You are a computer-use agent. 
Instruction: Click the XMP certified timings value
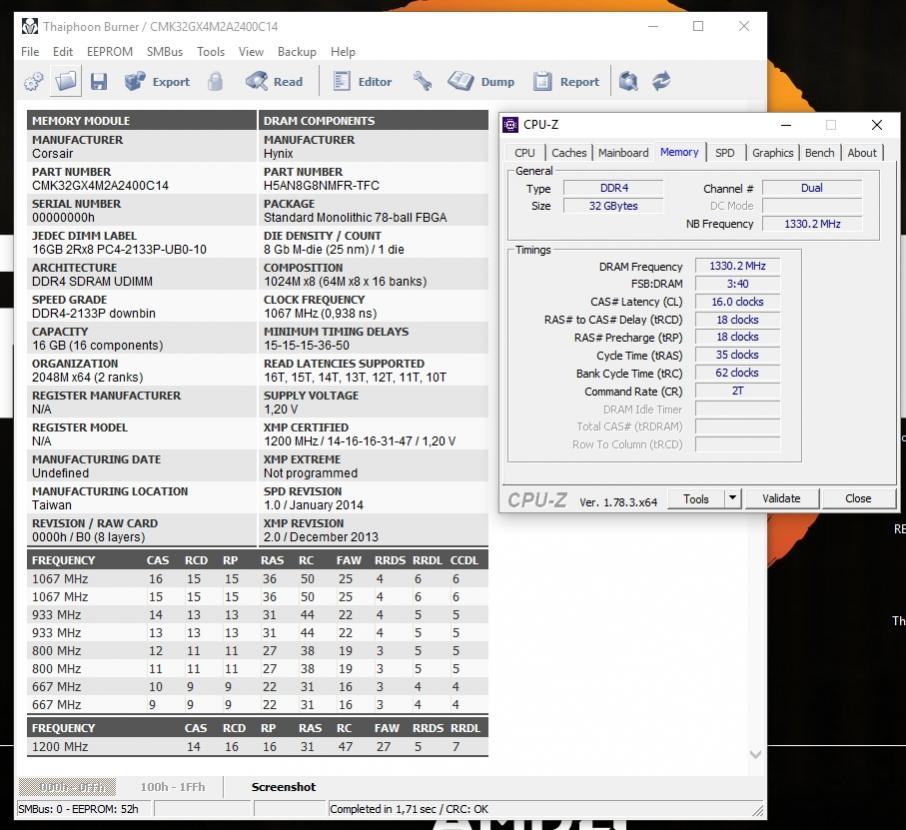tap(360, 441)
